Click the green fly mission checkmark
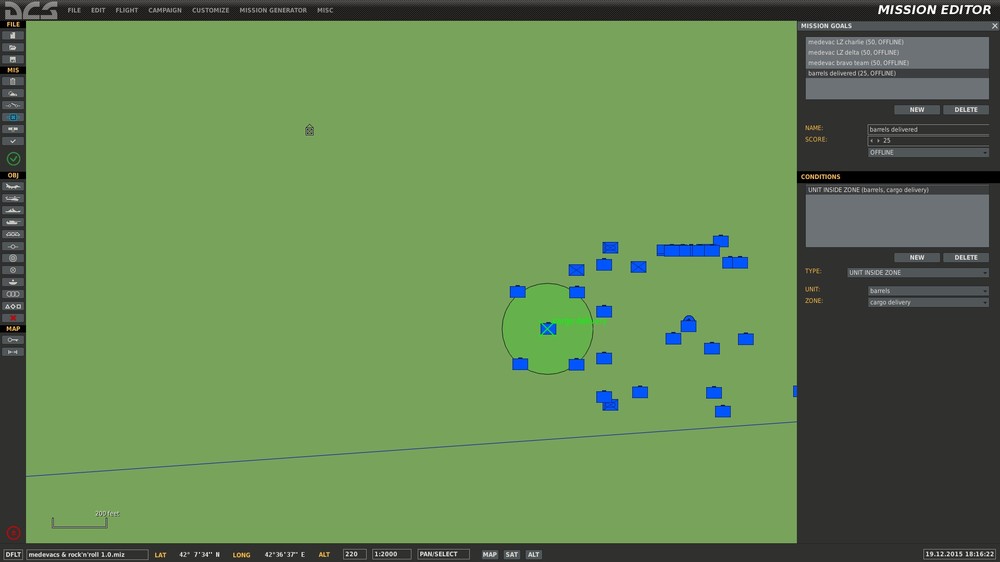1000x562 pixels. [x=13, y=159]
